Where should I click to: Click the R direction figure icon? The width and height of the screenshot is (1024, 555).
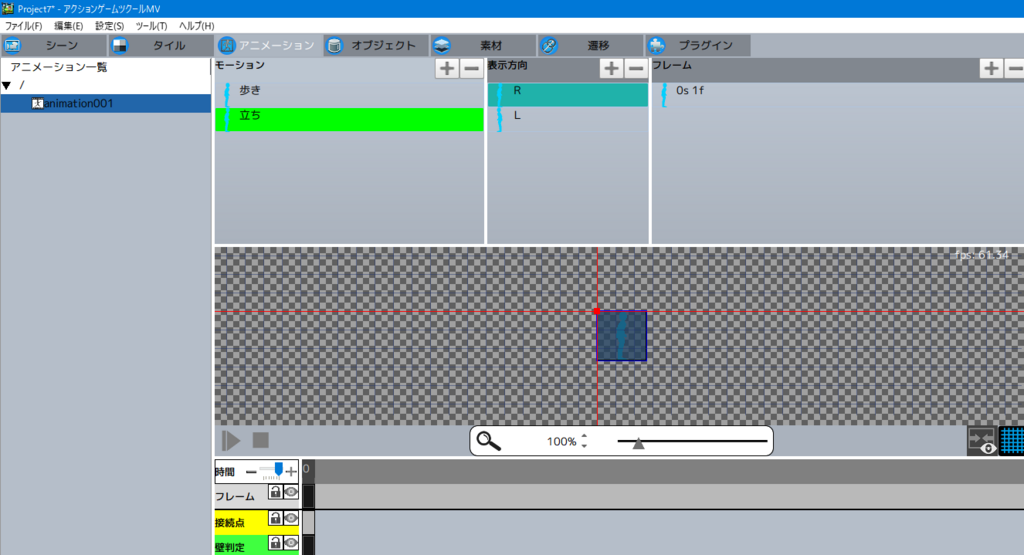coord(500,95)
